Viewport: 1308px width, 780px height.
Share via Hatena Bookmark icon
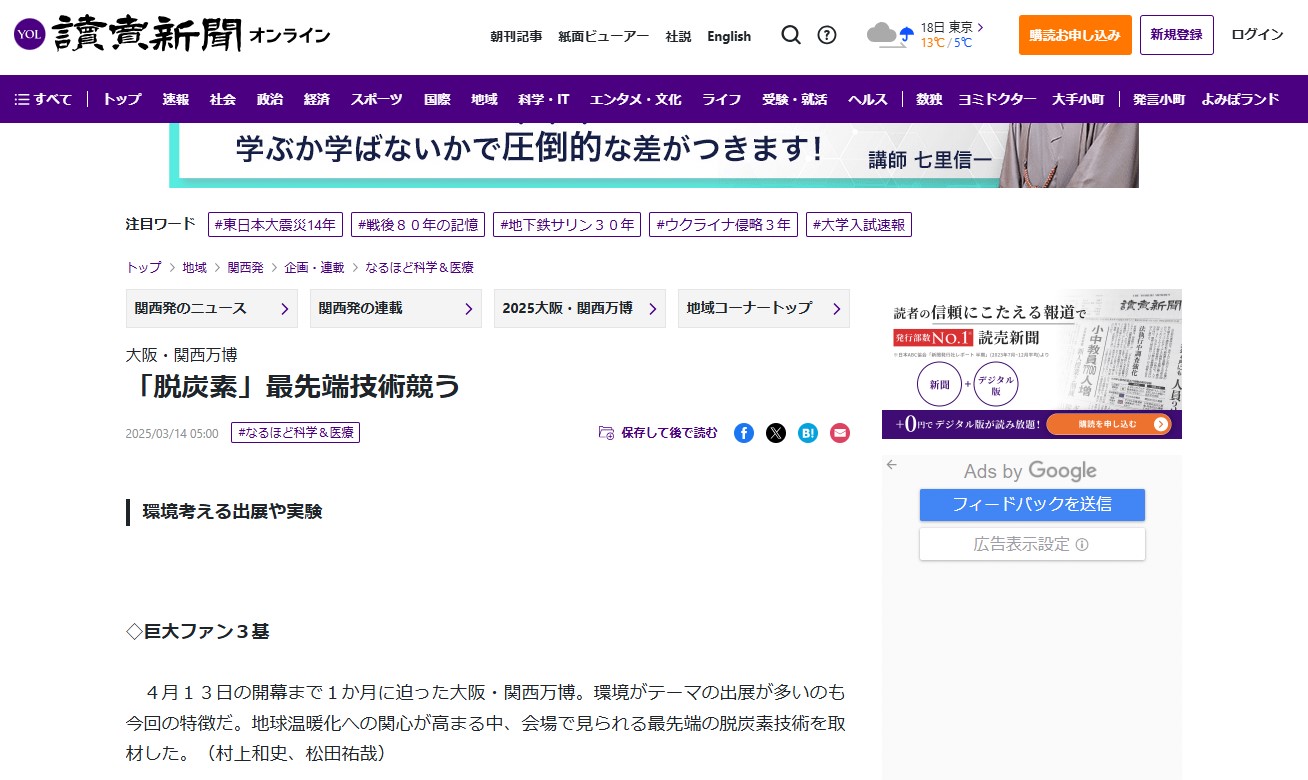(808, 433)
